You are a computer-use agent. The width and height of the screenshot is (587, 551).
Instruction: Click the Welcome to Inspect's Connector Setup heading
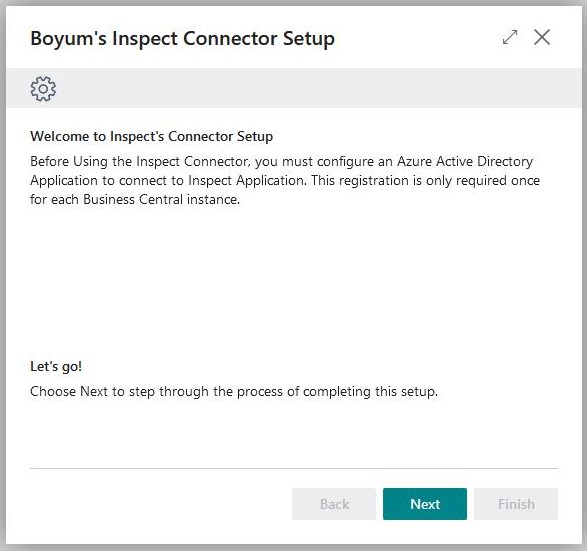click(x=151, y=136)
